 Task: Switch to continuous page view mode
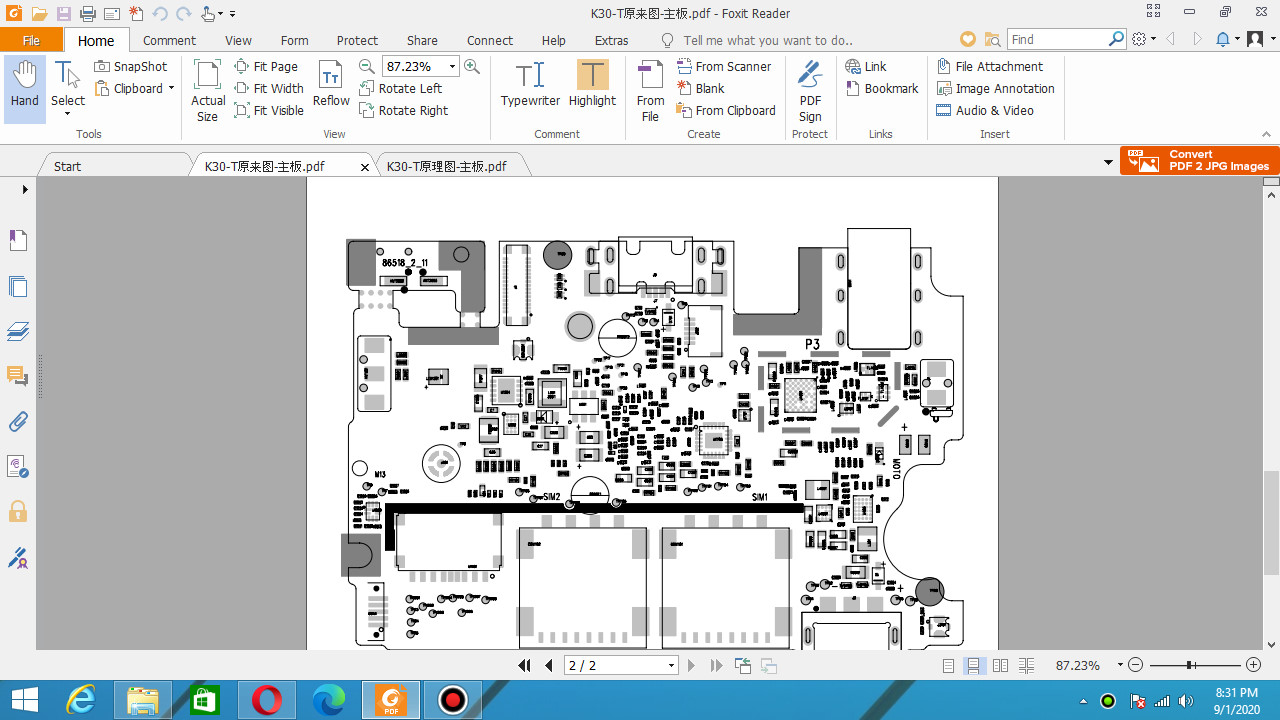click(973, 664)
